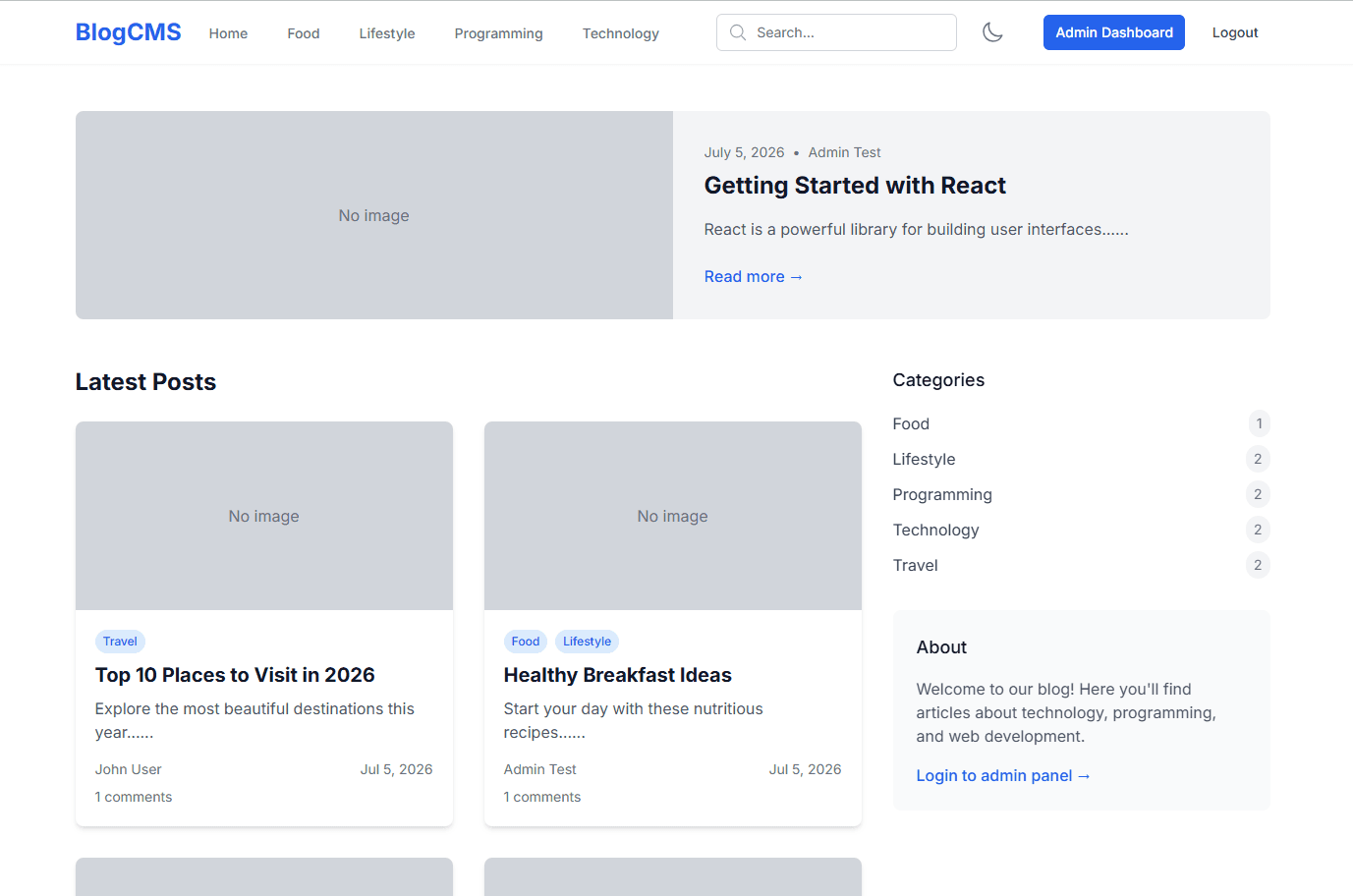Click the Login to admin panel → link
This screenshot has width=1353, height=896.
point(1003,776)
